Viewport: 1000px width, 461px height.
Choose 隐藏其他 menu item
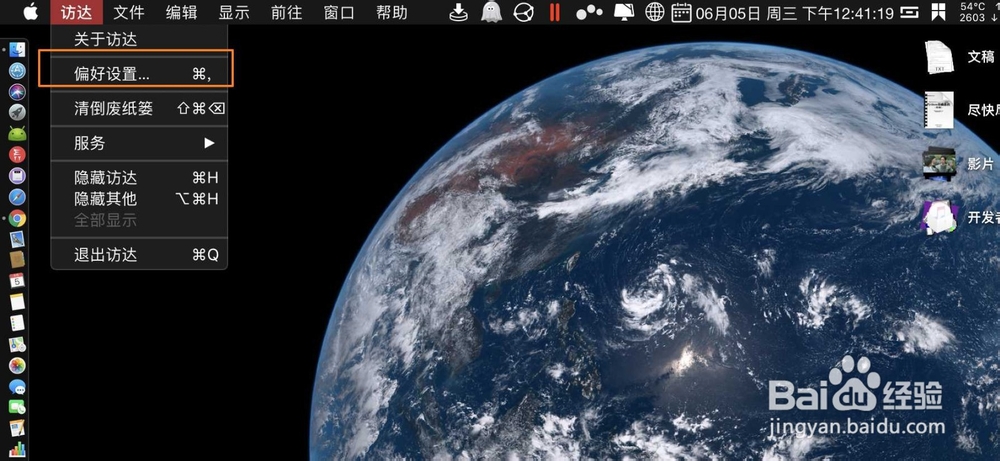pyautogui.click(x=139, y=199)
